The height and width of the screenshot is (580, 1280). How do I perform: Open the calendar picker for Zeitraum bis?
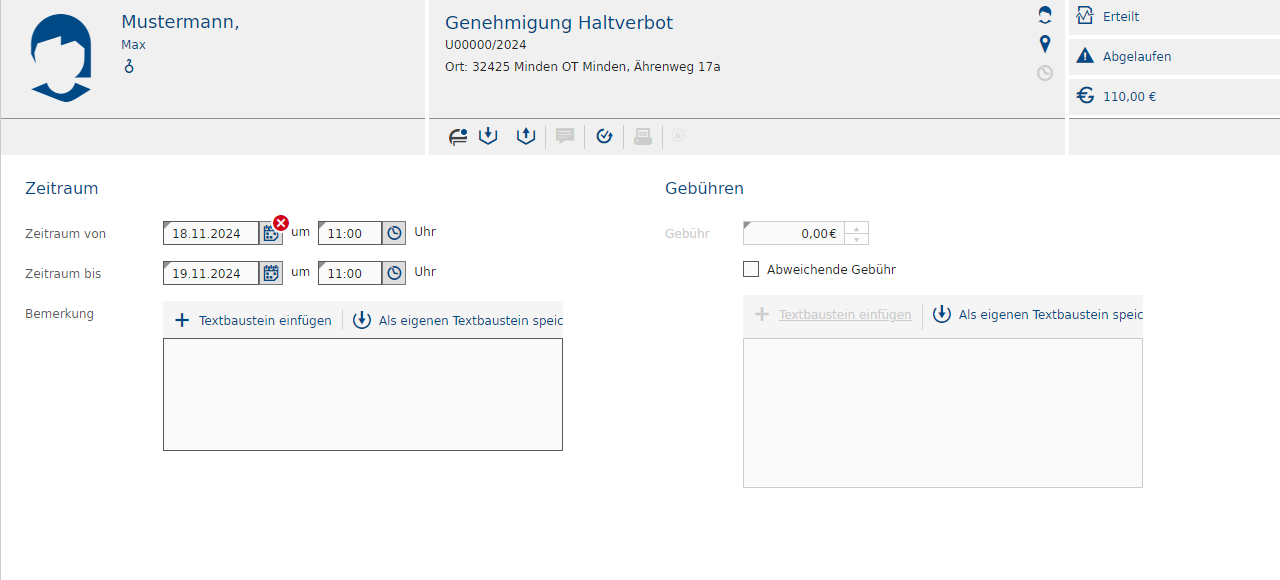(x=270, y=273)
